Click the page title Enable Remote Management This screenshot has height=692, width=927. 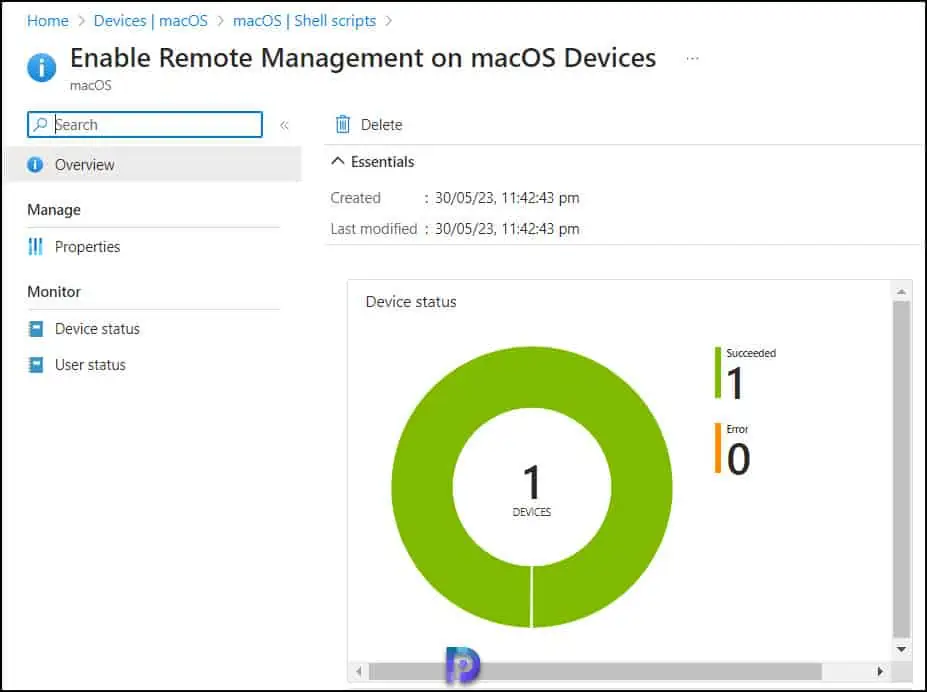pos(363,58)
